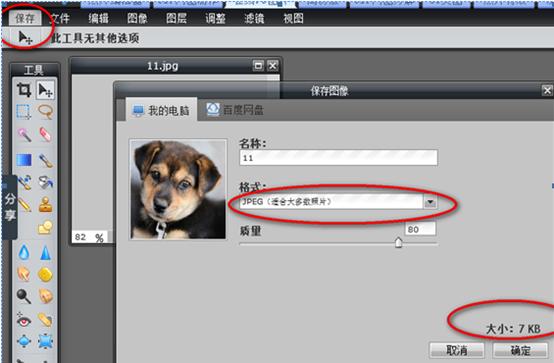Click the 名称 file name input field
554x363 pixels.
[338, 158]
